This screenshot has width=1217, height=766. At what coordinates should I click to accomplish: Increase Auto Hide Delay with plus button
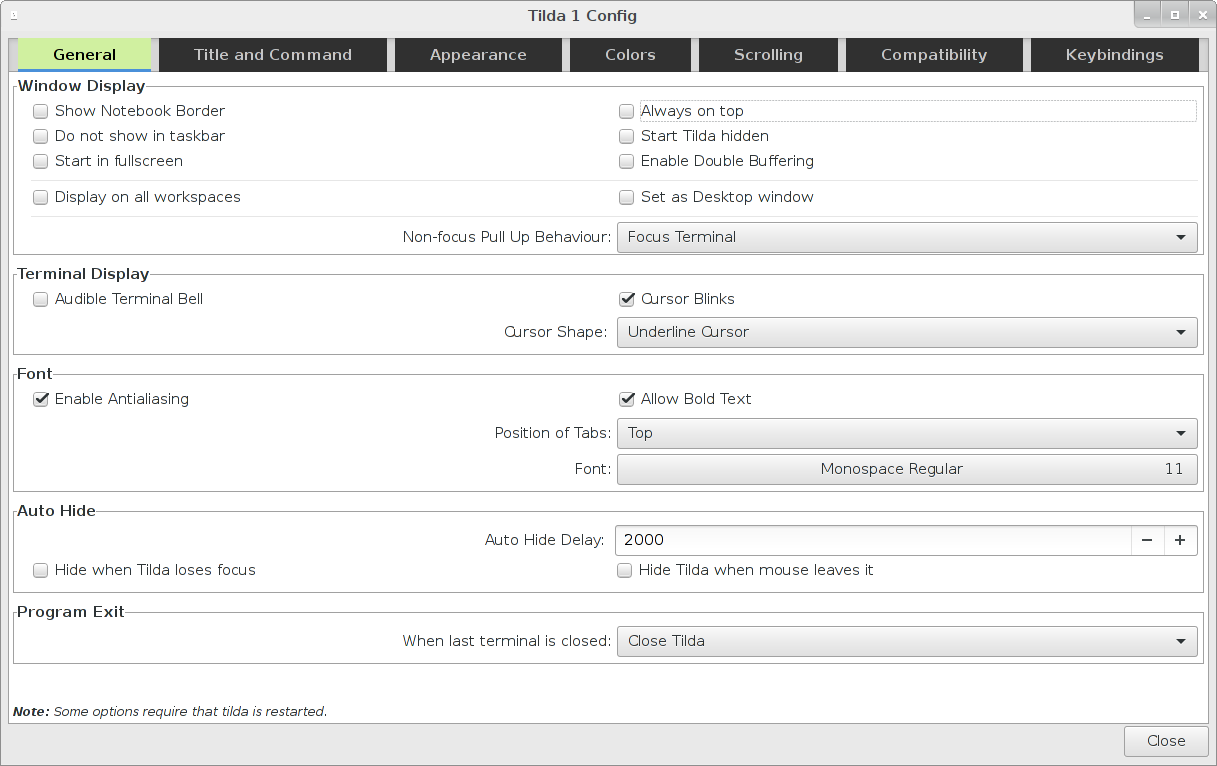point(1180,540)
